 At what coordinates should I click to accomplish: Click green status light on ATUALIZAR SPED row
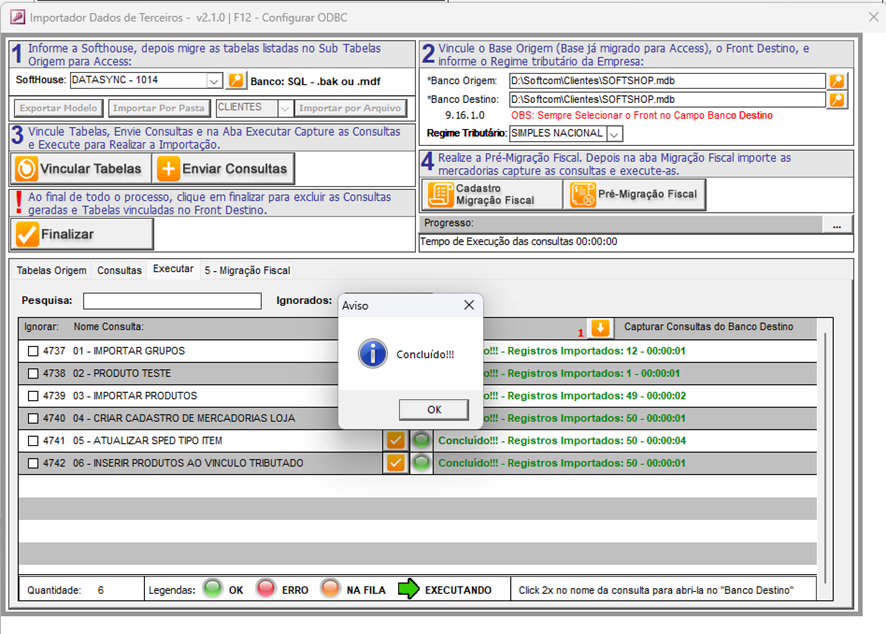tap(422, 440)
